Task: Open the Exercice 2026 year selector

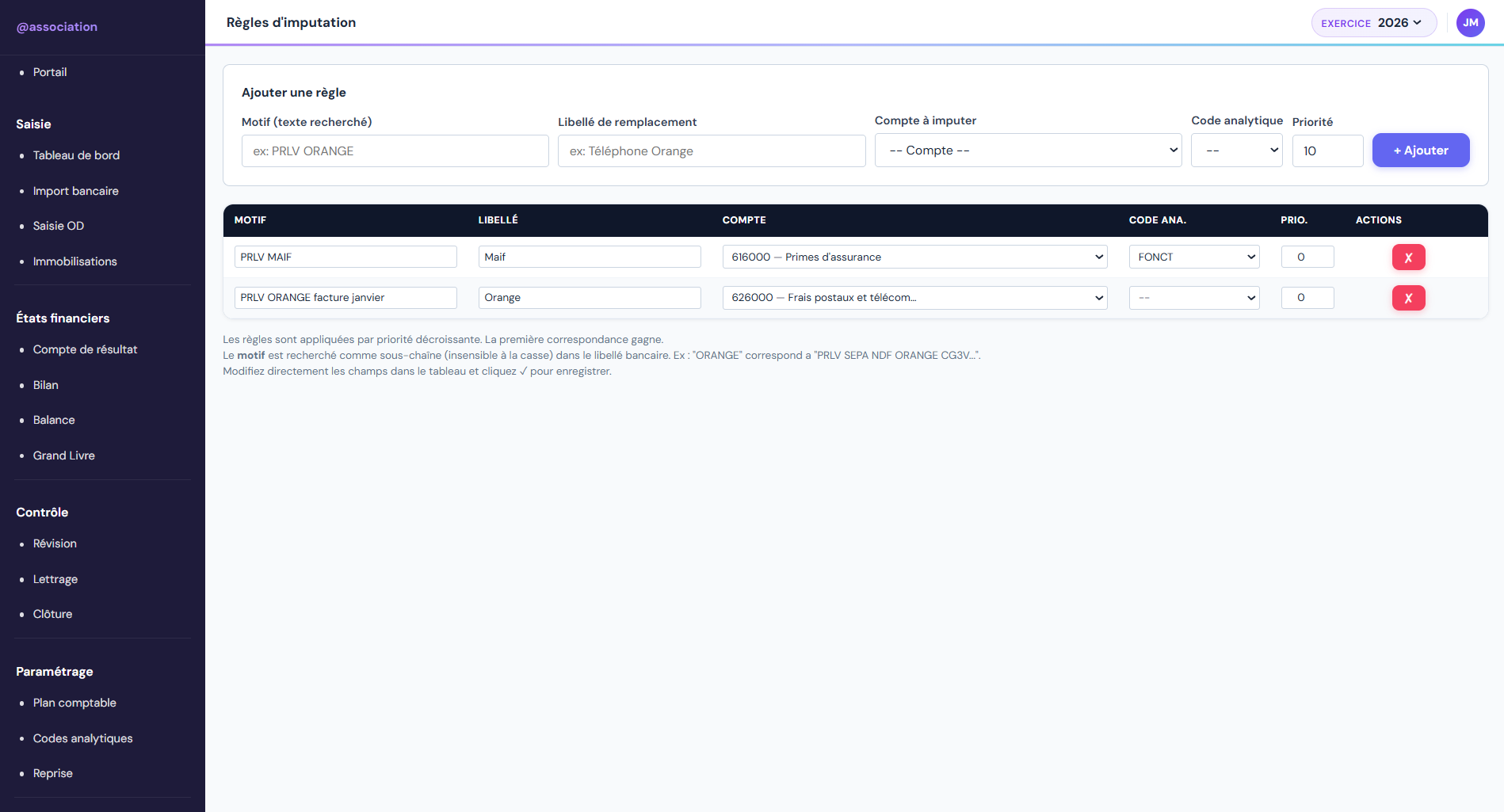Action: (x=1373, y=23)
